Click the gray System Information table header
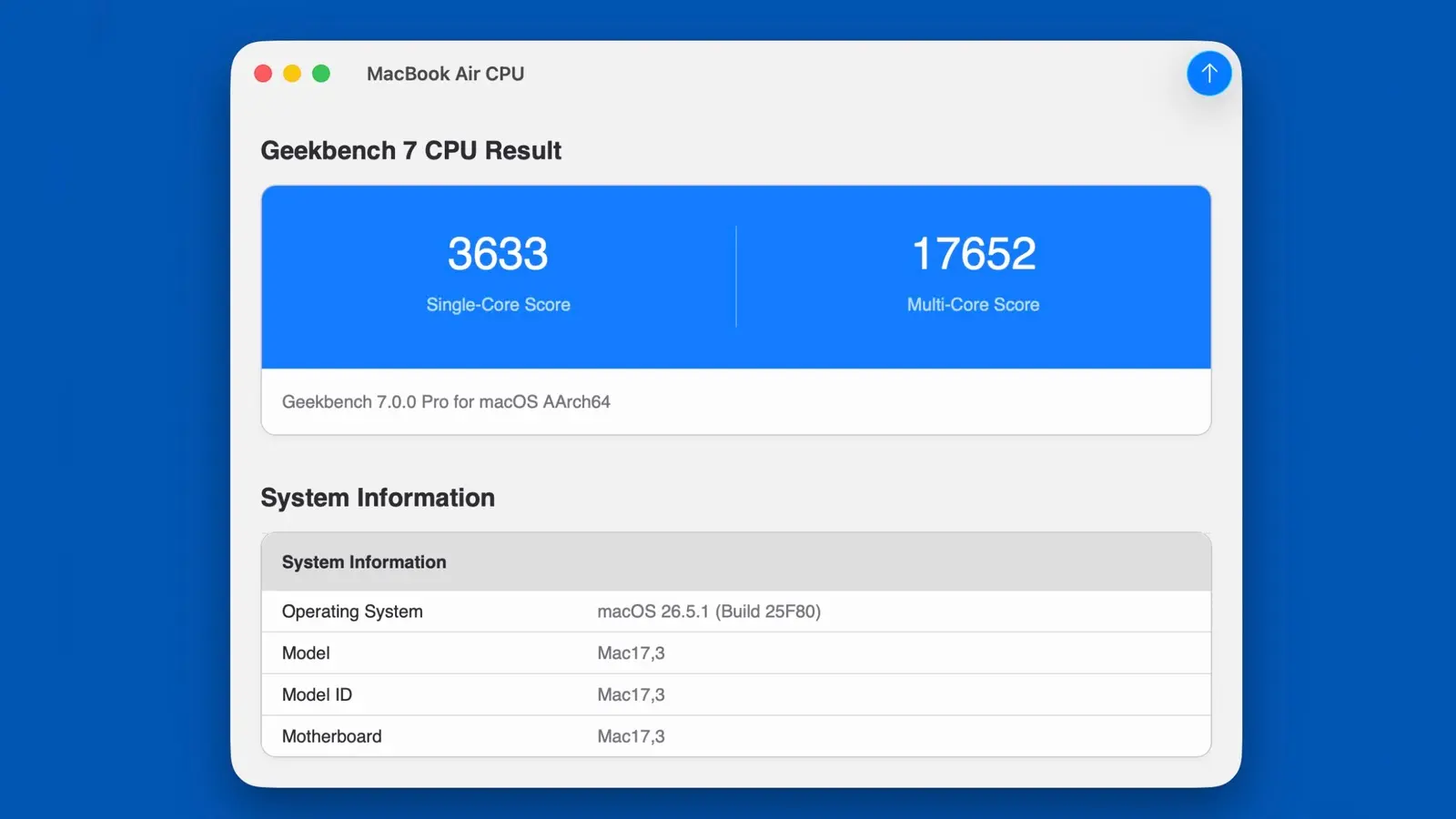This screenshot has width=1456, height=819. [x=736, y=562]
